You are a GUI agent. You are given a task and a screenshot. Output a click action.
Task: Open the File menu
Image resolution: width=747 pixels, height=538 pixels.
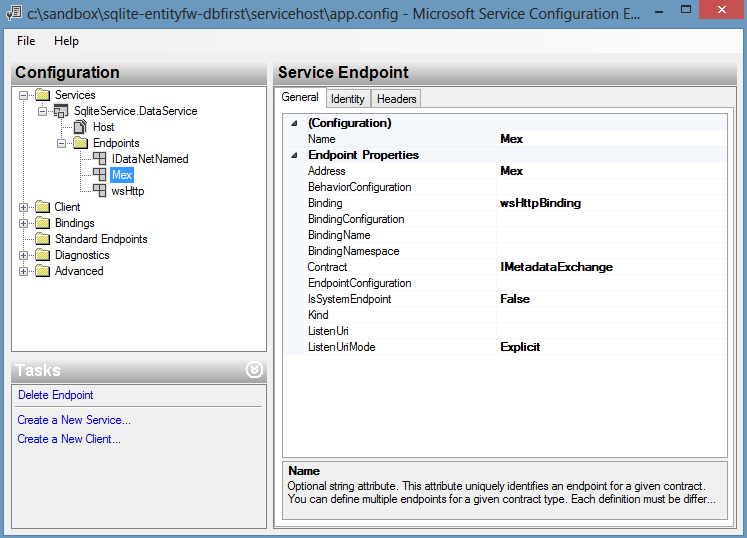coord(26,41)
